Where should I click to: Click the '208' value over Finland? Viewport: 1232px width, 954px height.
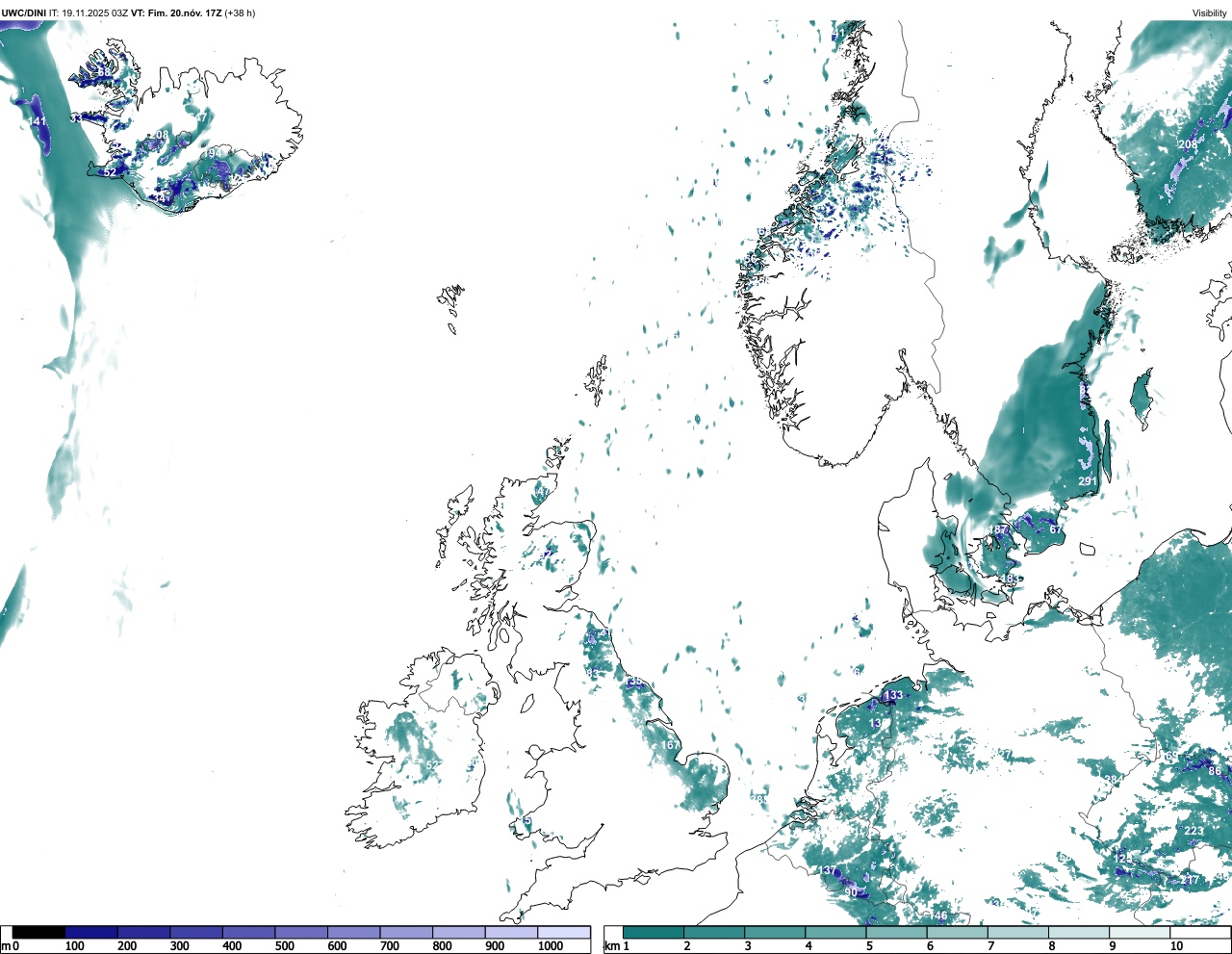pyautogui.click(x=1189, y=144)
